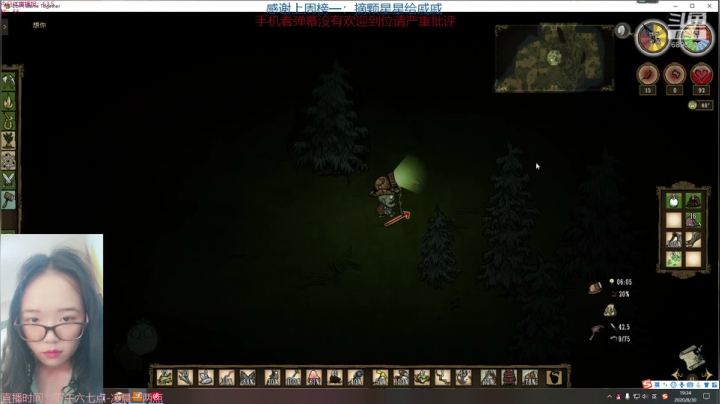Open the Fight crafting tab with crossed swords
The height and width of the screenshot is (404, 720).
8,180
